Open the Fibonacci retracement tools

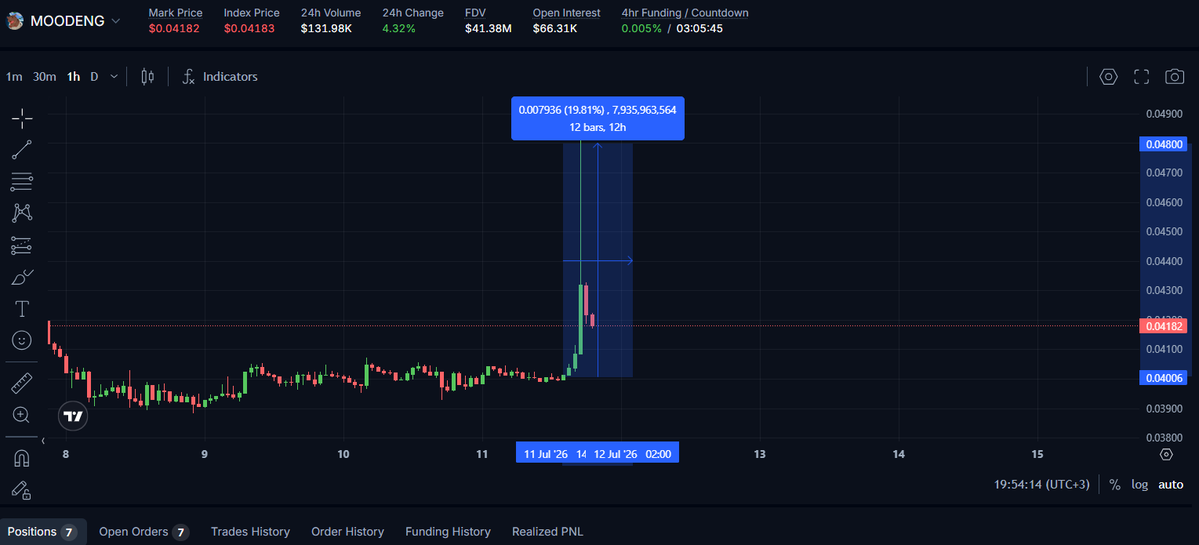pos(22,181)
